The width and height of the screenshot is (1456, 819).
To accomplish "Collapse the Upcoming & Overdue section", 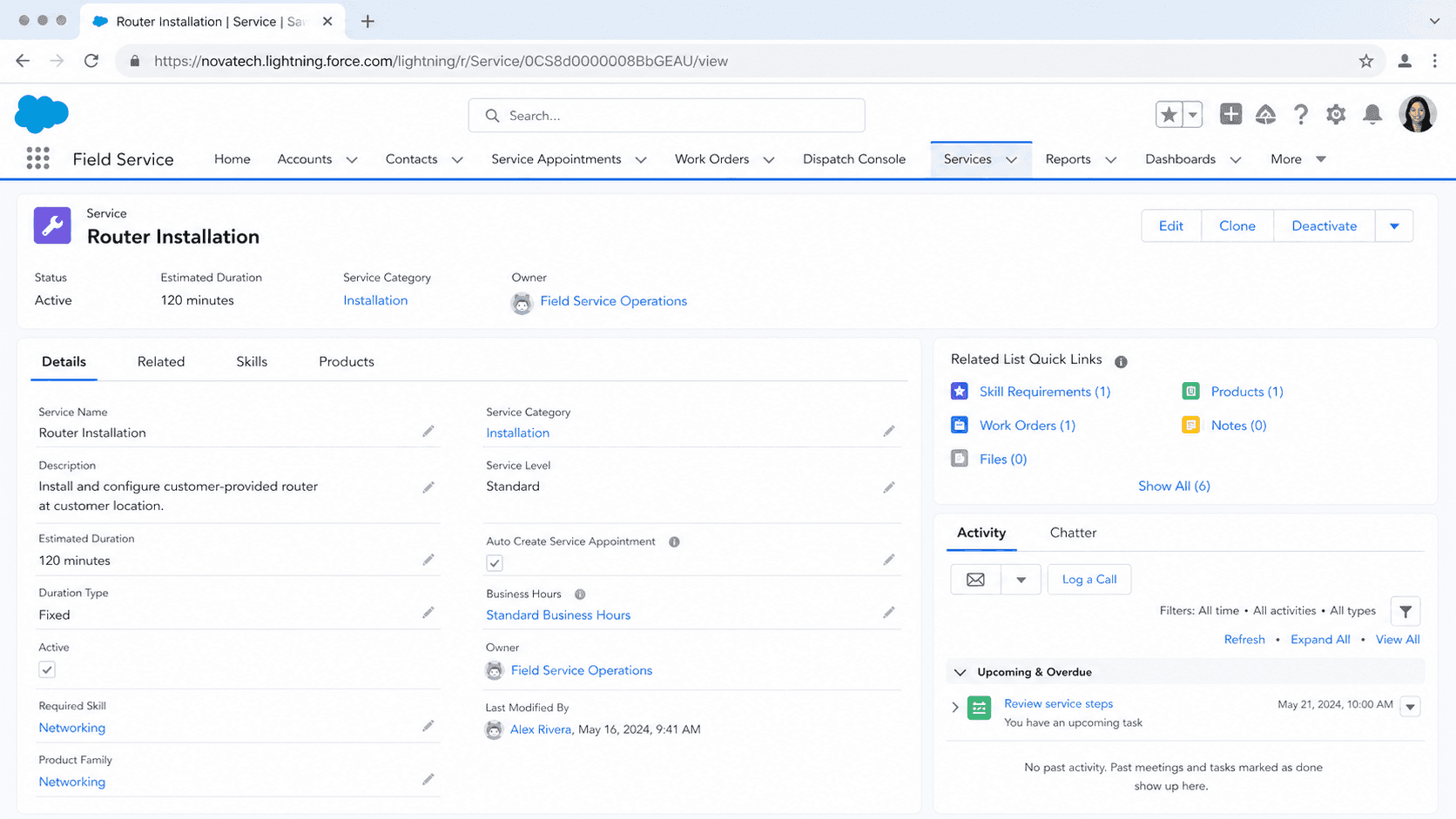I will pyautogui.click(x=961, y=672).
